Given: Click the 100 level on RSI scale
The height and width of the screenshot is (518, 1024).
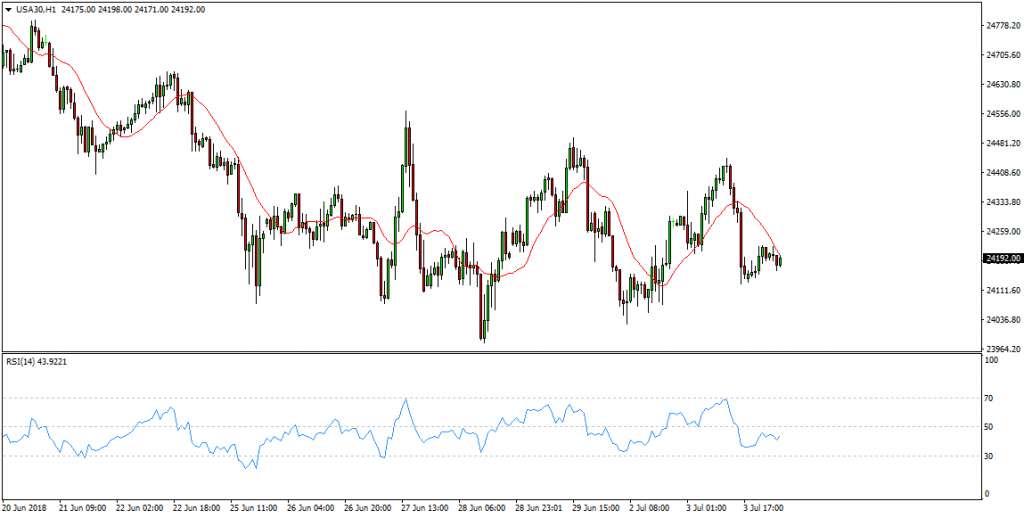Looking at the screenshot, I should pyautogui.click(x=993, y=360).
